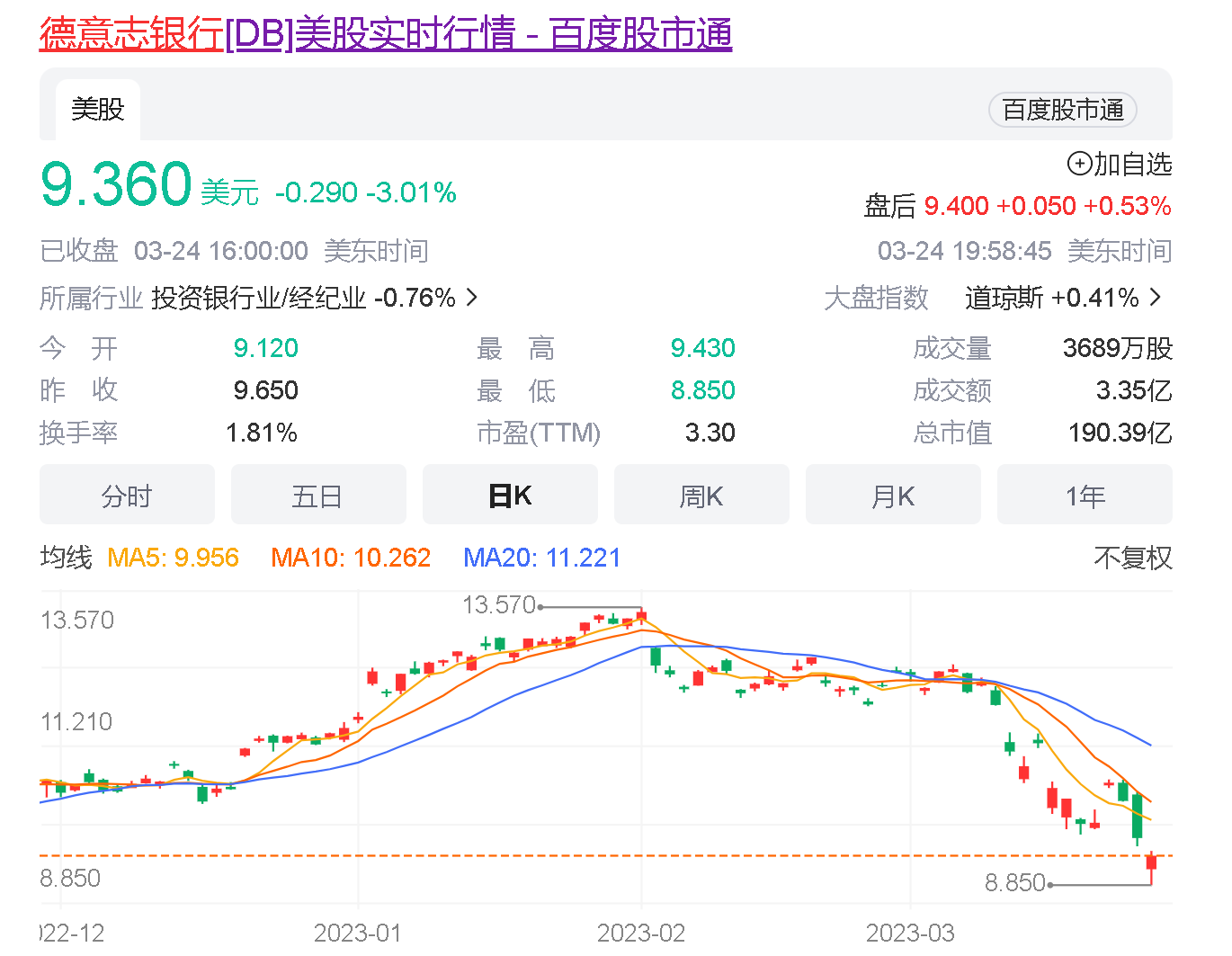Click the 2023-01 date axis label
This screenshot has height=956, width=1232.
358,933
